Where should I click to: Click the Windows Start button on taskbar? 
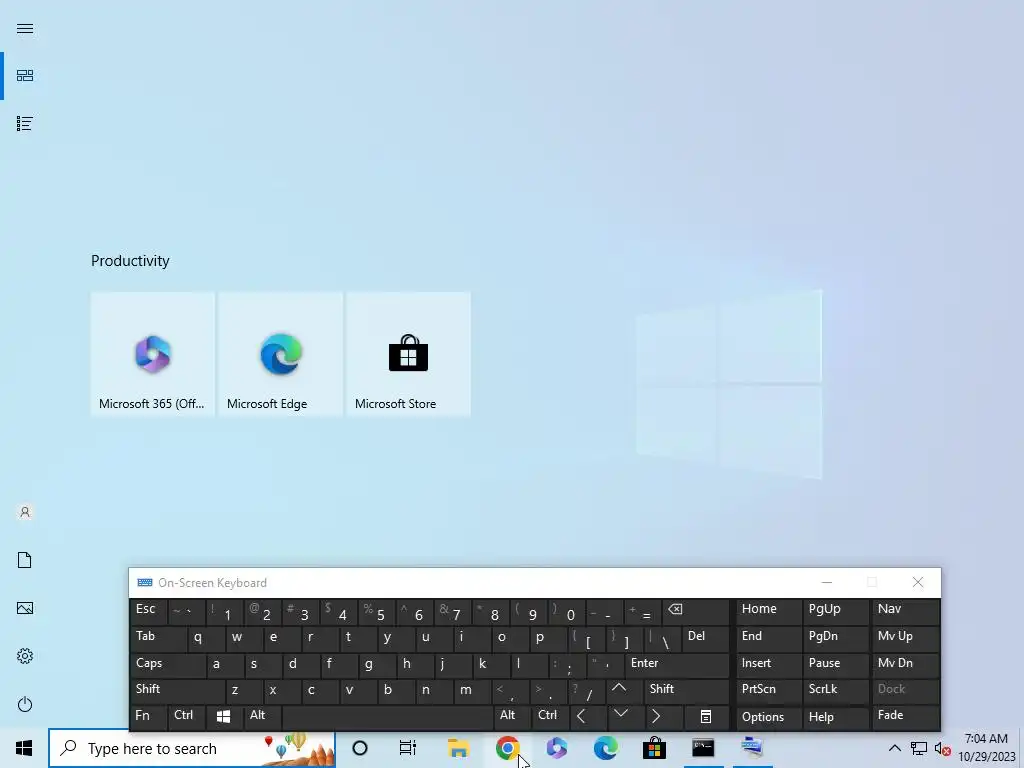click(x=24, y=748)
